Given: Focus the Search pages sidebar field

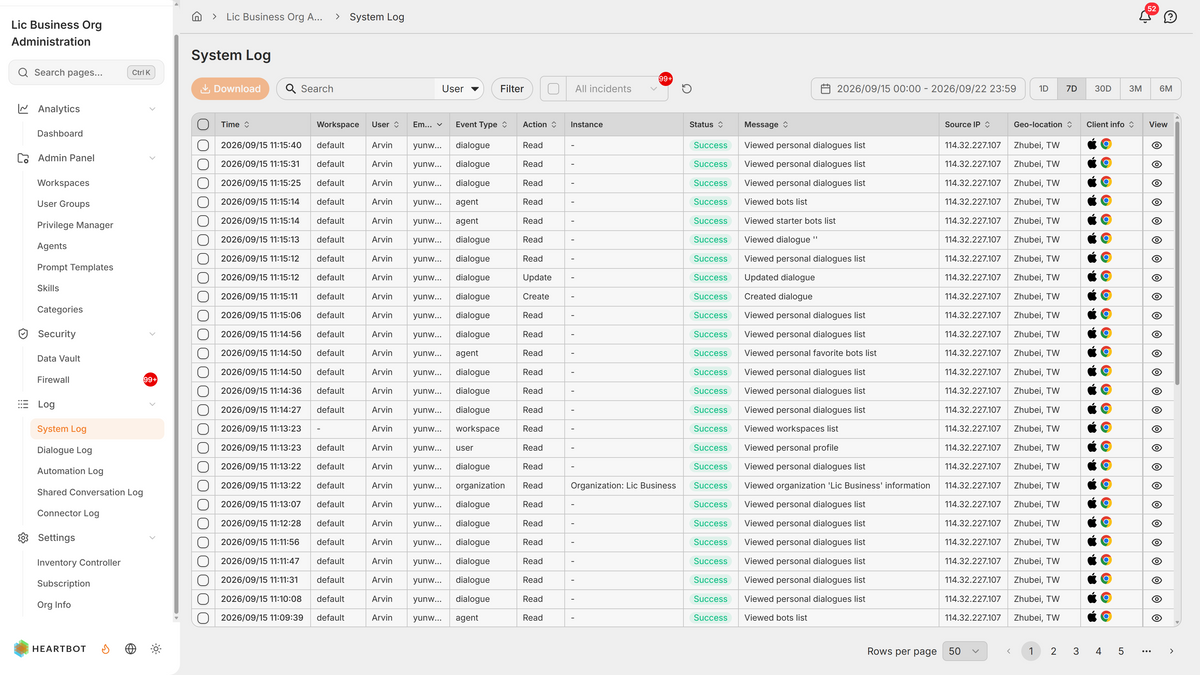Looking at the screenshot, I should point(86,72).
